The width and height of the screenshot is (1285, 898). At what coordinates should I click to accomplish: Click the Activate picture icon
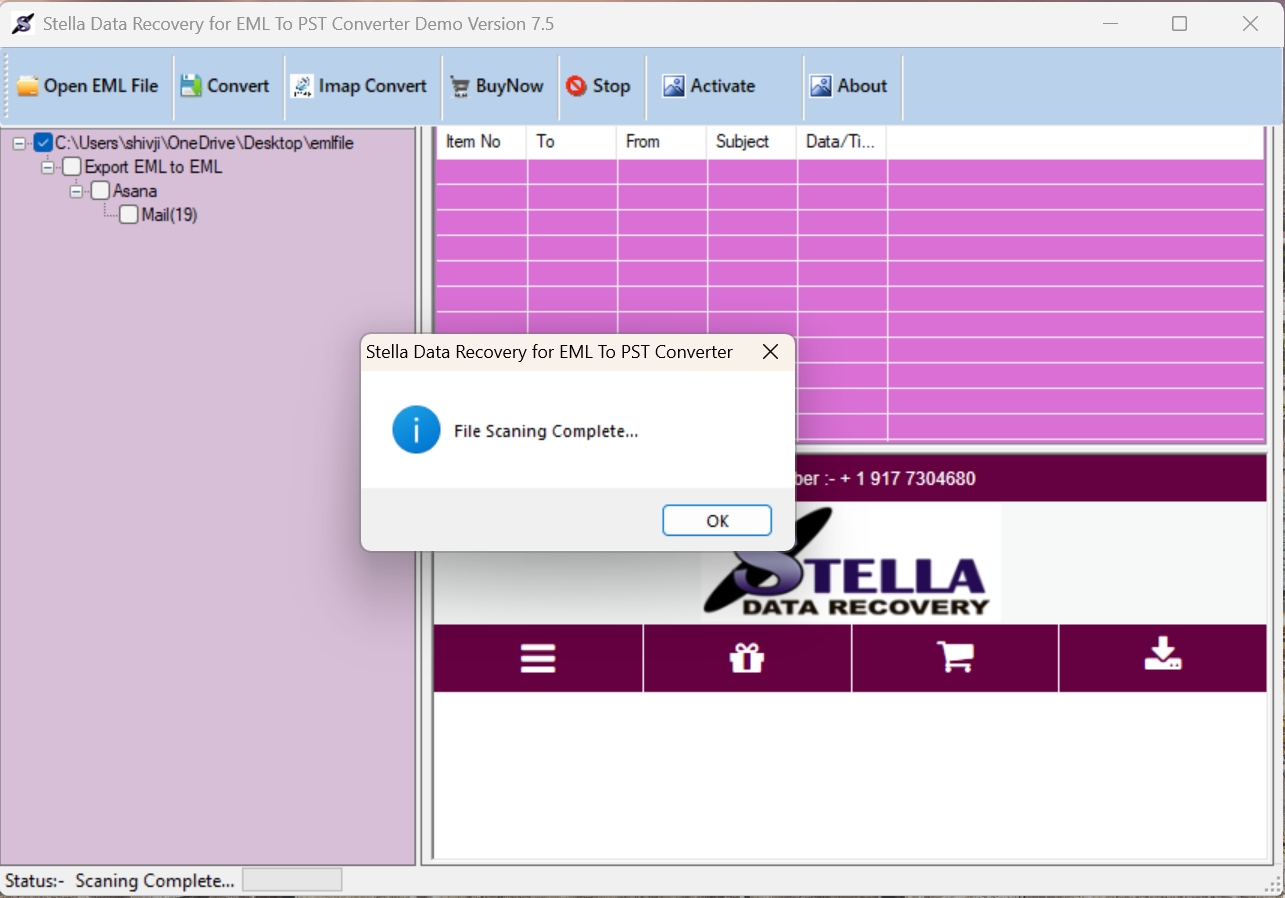[674, 86]
